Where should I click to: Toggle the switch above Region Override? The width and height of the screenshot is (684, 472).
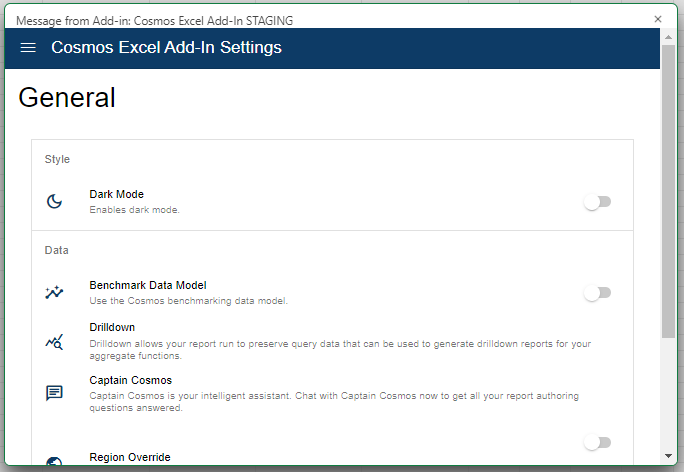pyautogui.click(x=598, y=443)
